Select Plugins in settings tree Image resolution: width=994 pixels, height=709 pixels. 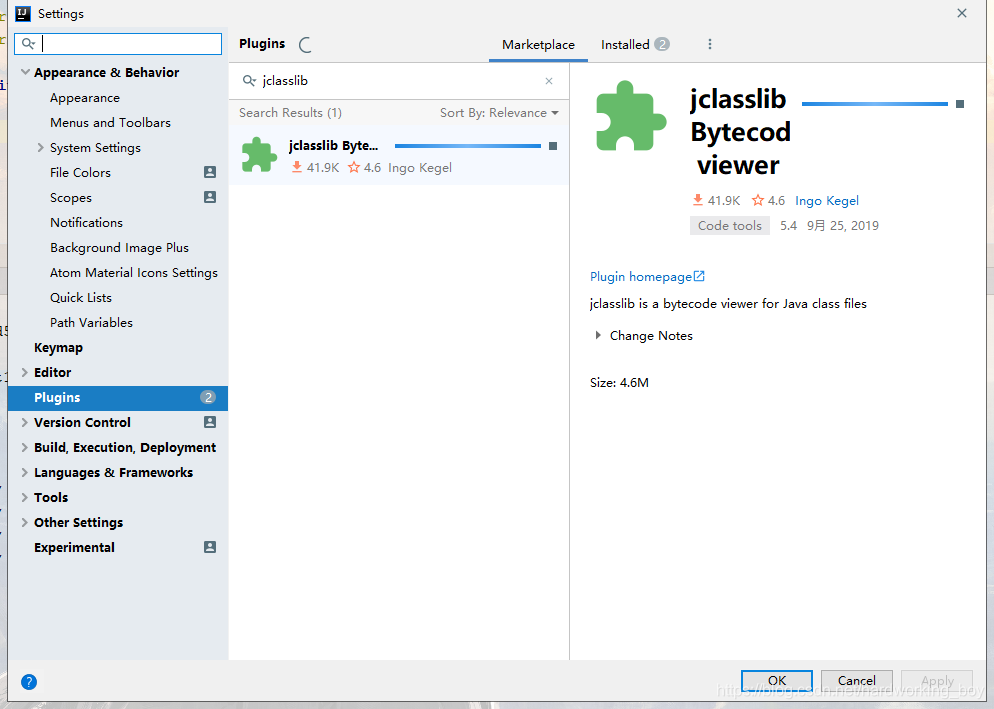point(118,398)
